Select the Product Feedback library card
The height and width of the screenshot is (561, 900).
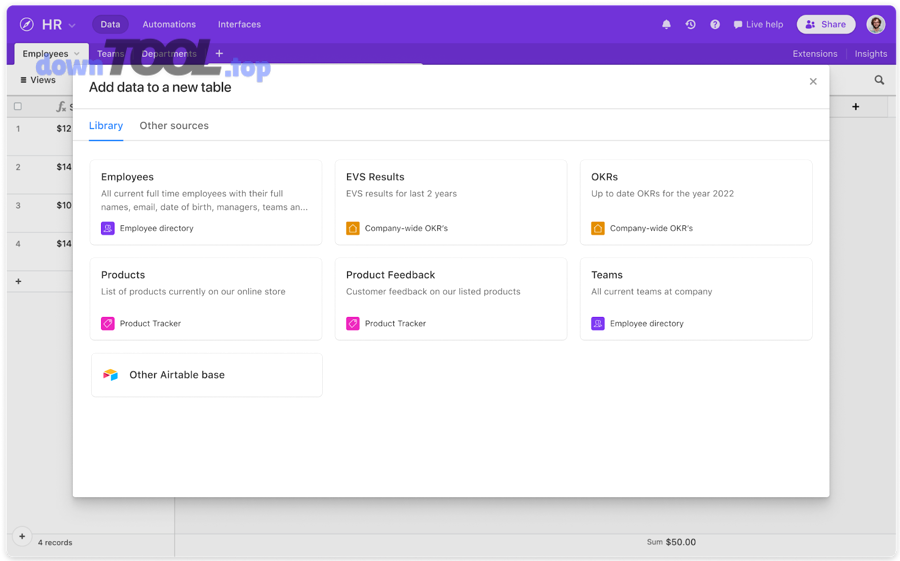pyautogui.click(x=451, y=299)
